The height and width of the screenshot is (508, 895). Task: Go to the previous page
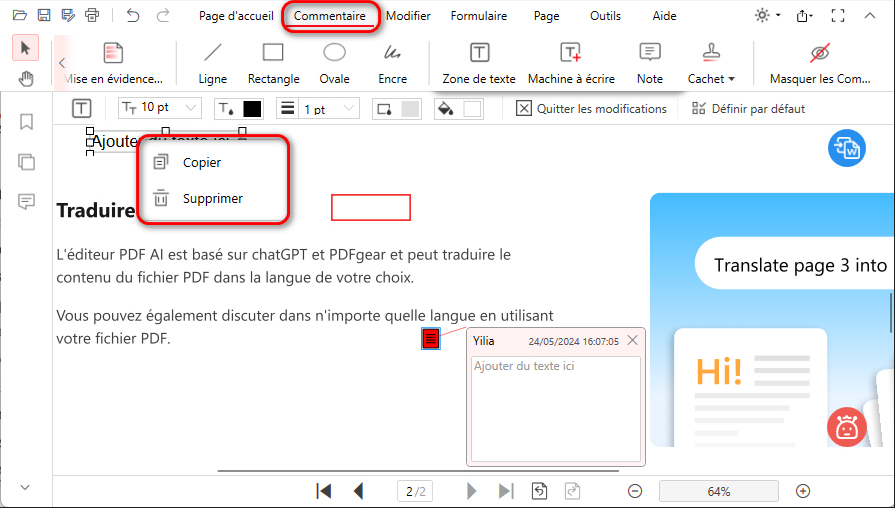(358, 491)
